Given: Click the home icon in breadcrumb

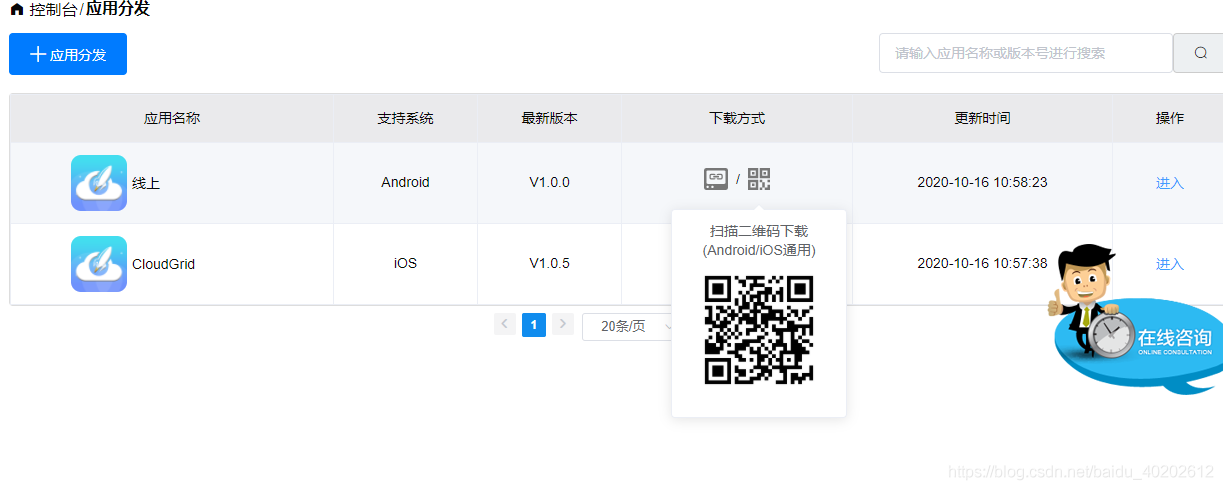Looking at the screenshot, I should tap(17, 10).
